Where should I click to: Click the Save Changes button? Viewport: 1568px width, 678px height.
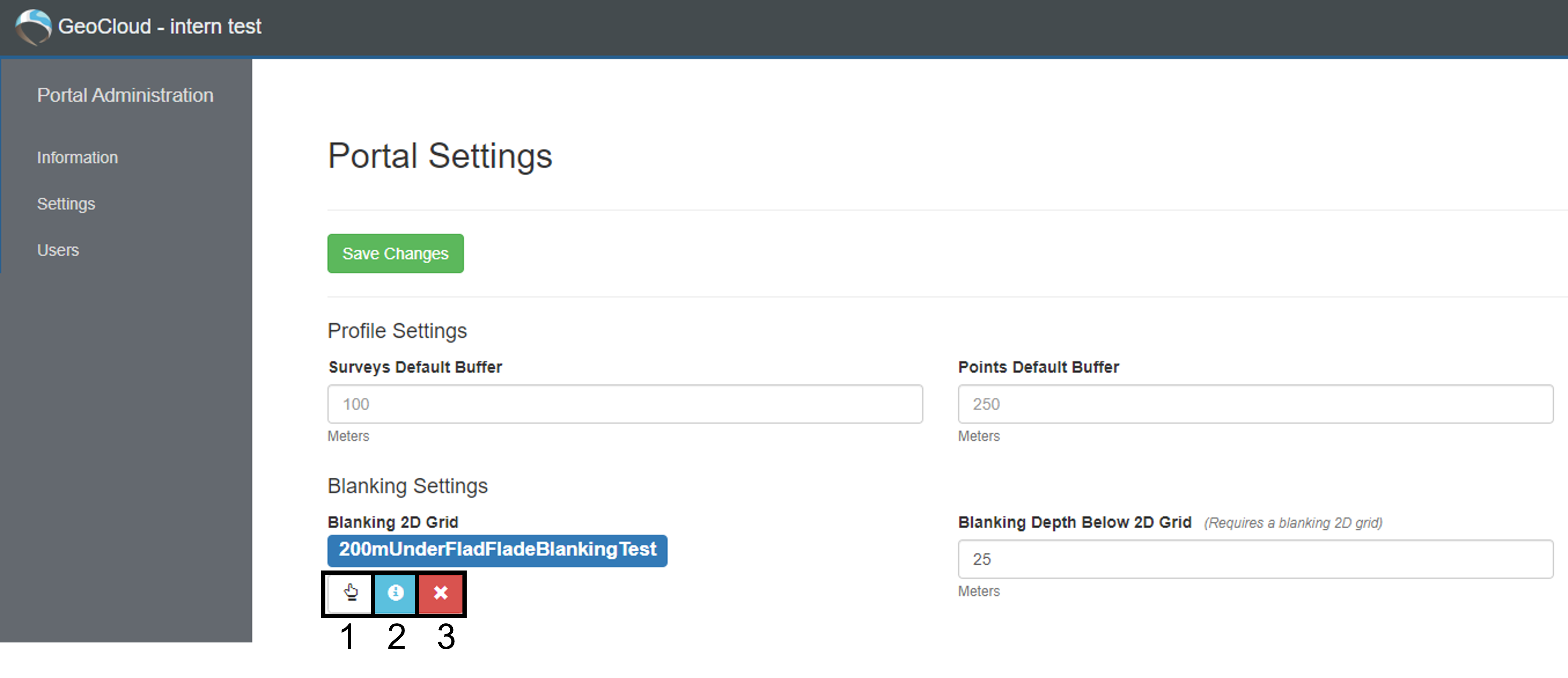coord(395,253)
